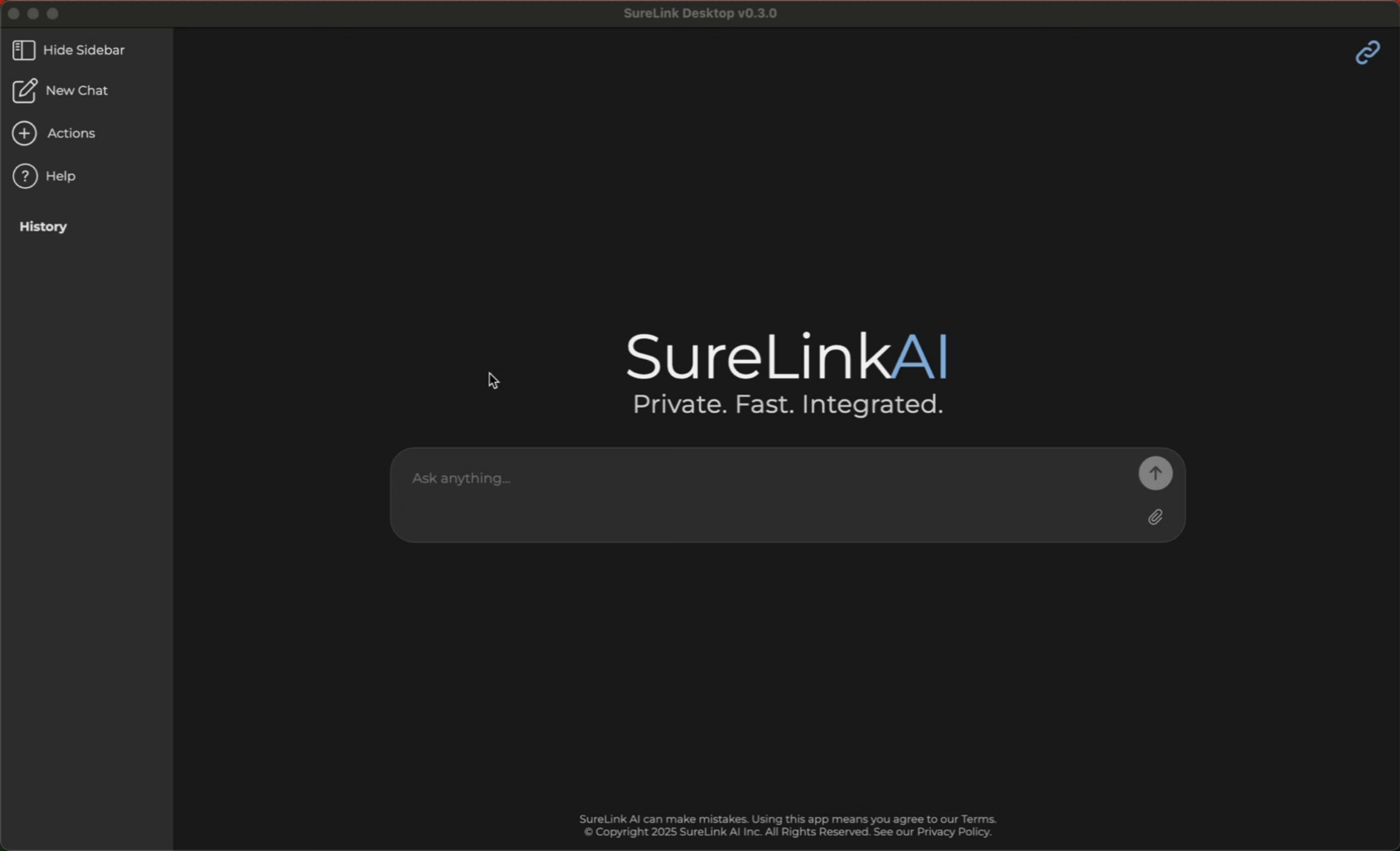Open the 'Actions' menu label

tap(71, 133)
